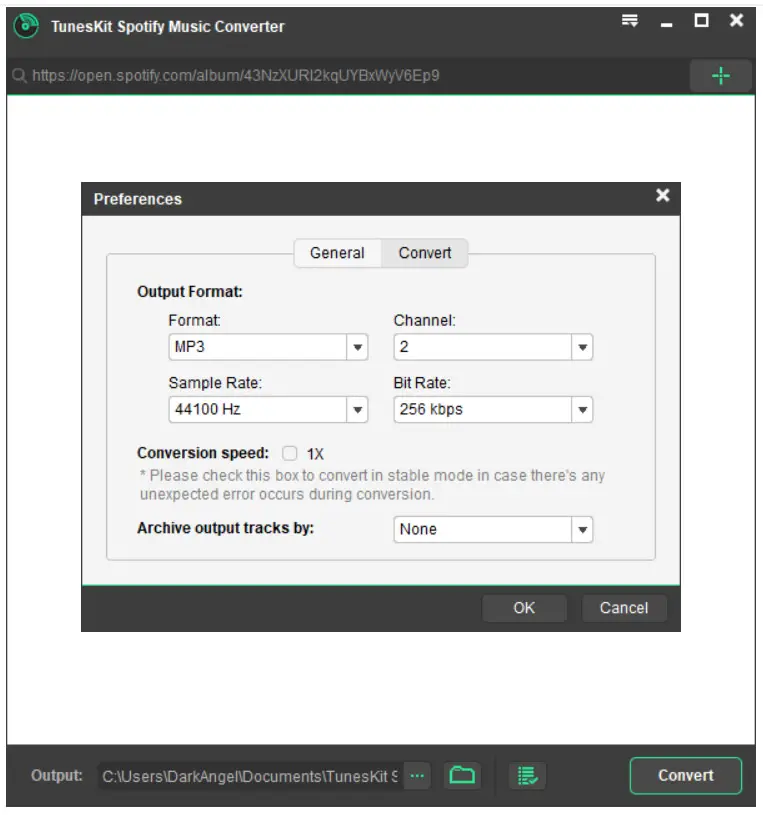
Task: Click the Output label in bottom bar
Action: [x=57, y=775]
